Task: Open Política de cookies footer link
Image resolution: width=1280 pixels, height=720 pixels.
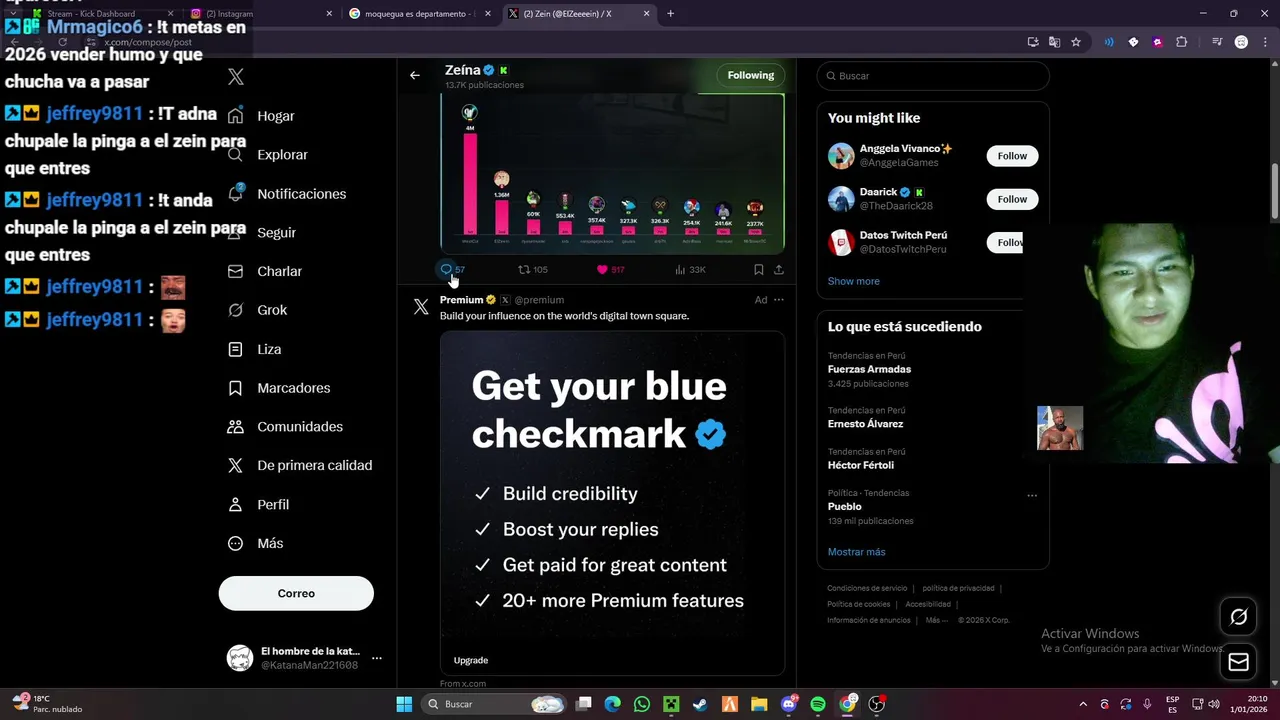Action: (858, 604)
